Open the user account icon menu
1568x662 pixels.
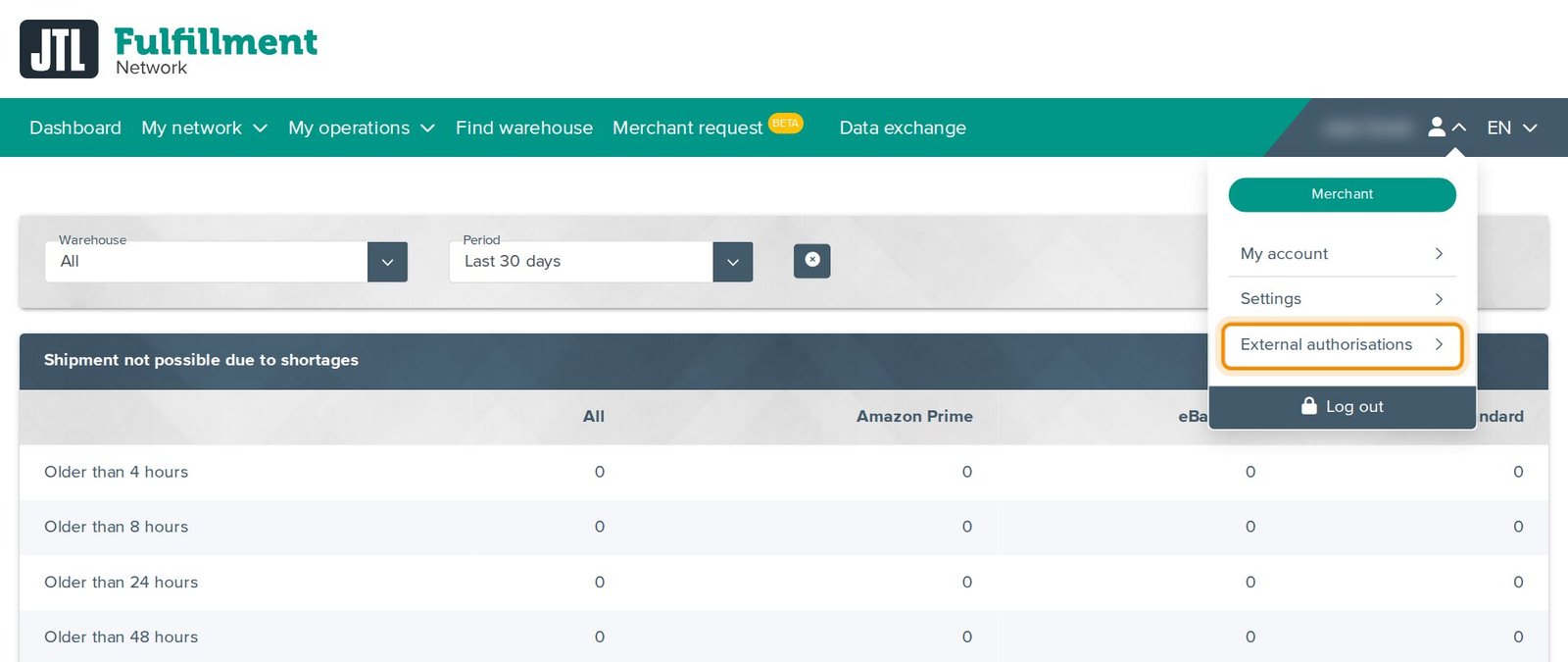point(1446,127)
